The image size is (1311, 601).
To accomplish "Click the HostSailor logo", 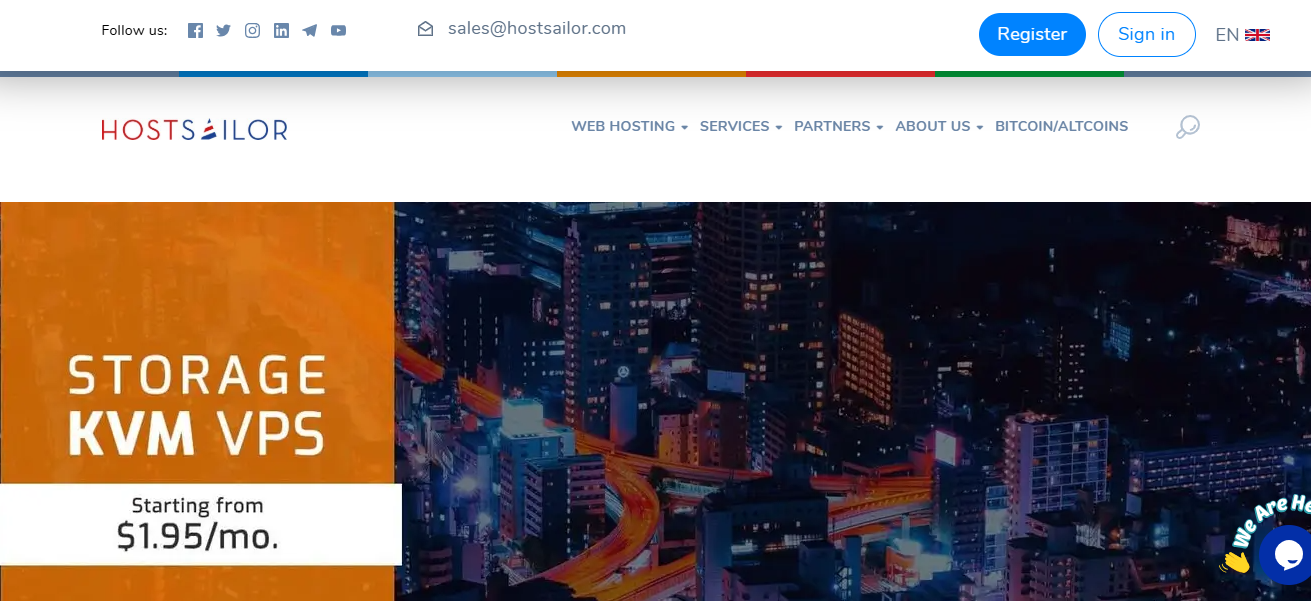I will point(194,129).
